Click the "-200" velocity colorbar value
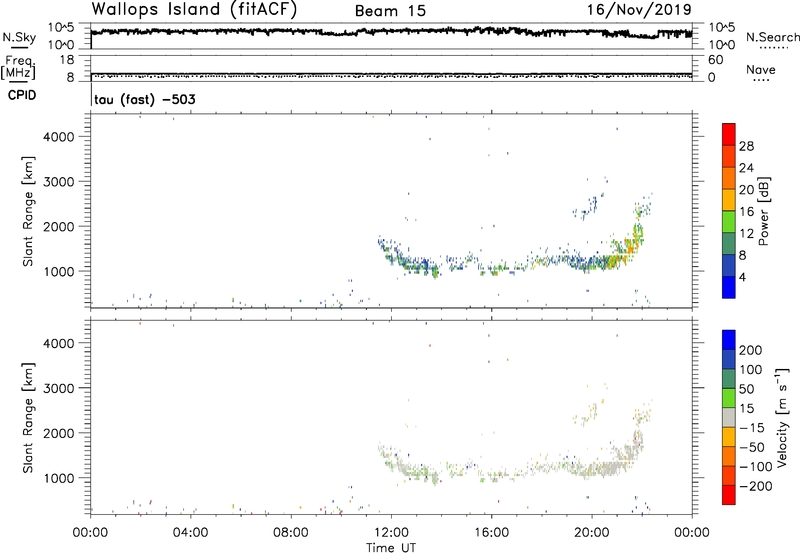 click(755, 486)
